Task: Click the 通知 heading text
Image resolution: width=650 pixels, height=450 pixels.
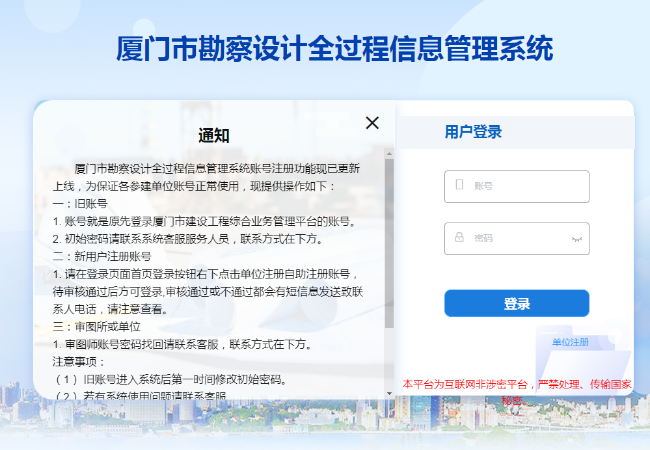Action: [x=214, y=136]
